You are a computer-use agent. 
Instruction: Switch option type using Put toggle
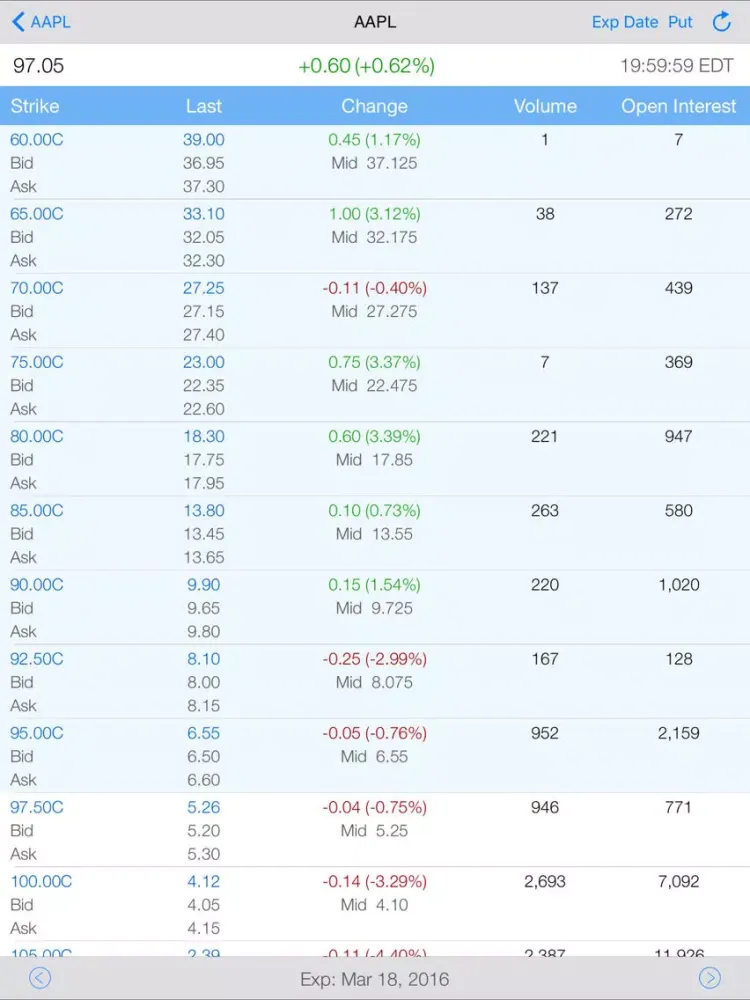(680, 22)
